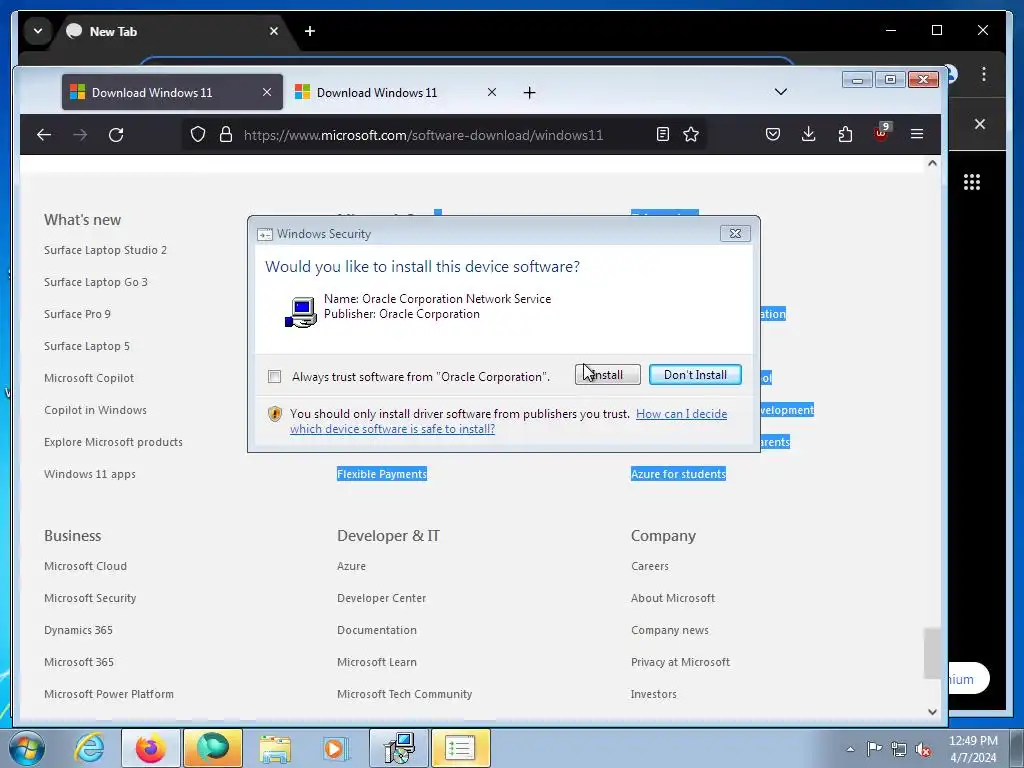Open the Pocket save icon
Screen dimensions: 1024x768
(773, 135)
